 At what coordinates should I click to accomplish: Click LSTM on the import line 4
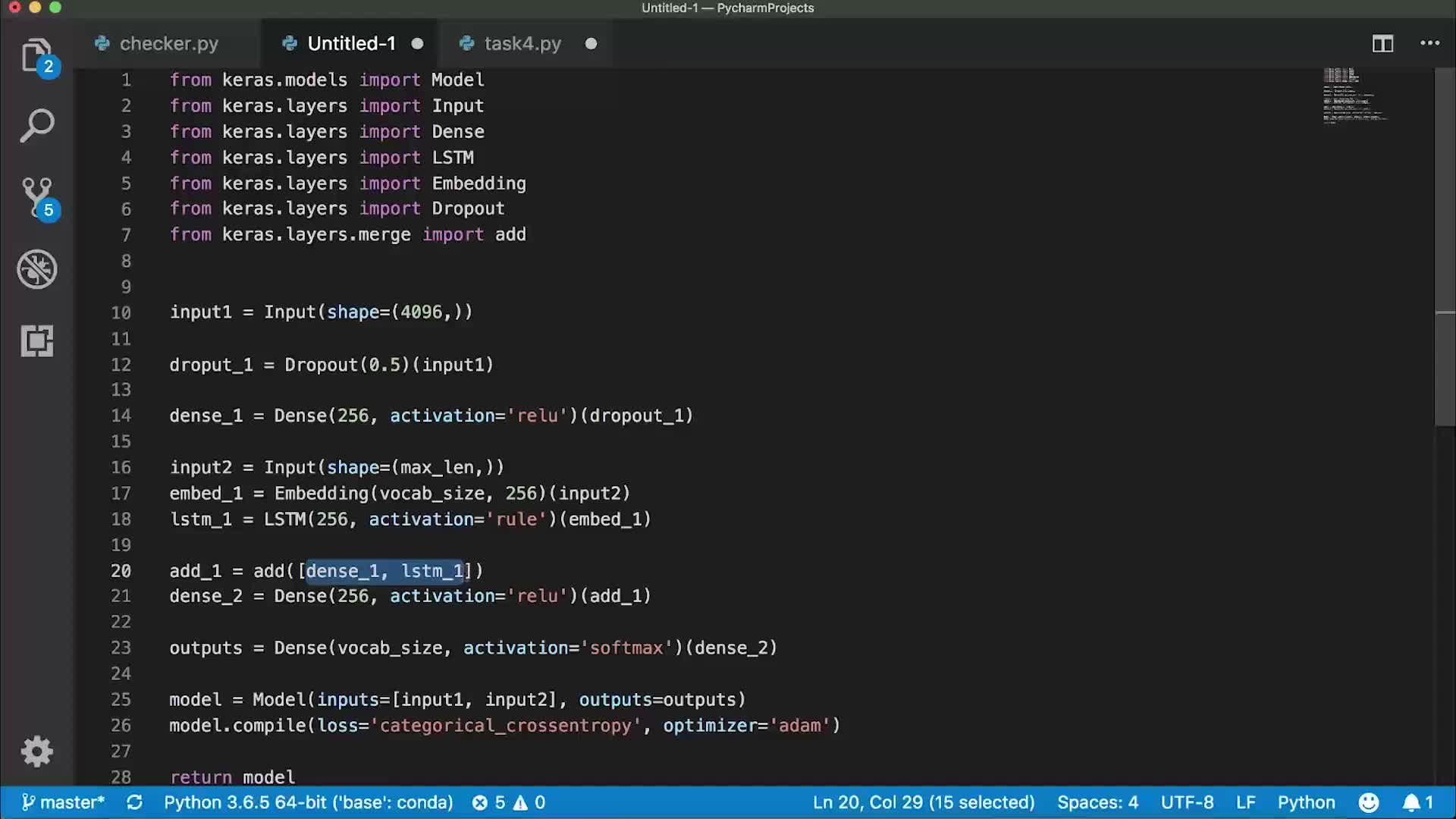(x=453, y=157)
